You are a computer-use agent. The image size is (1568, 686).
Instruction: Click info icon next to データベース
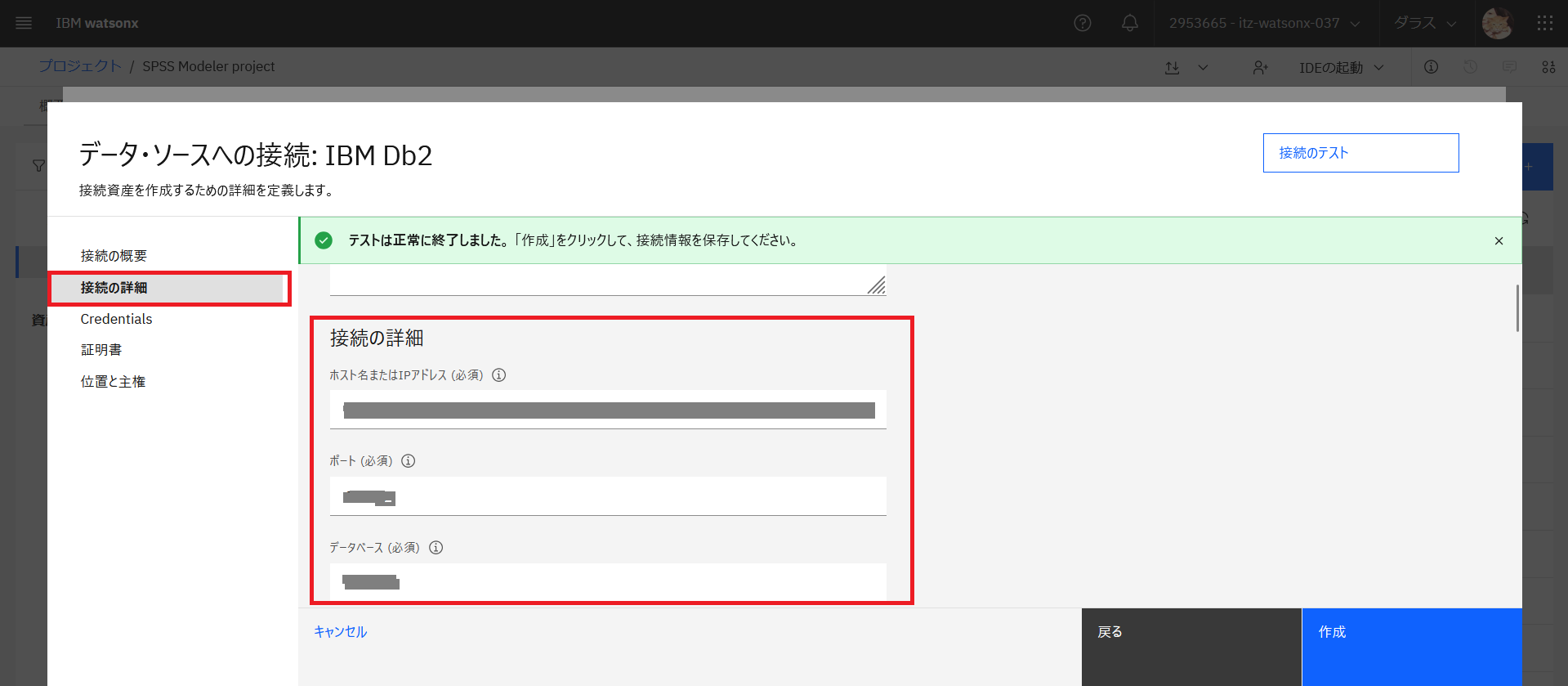436,548
